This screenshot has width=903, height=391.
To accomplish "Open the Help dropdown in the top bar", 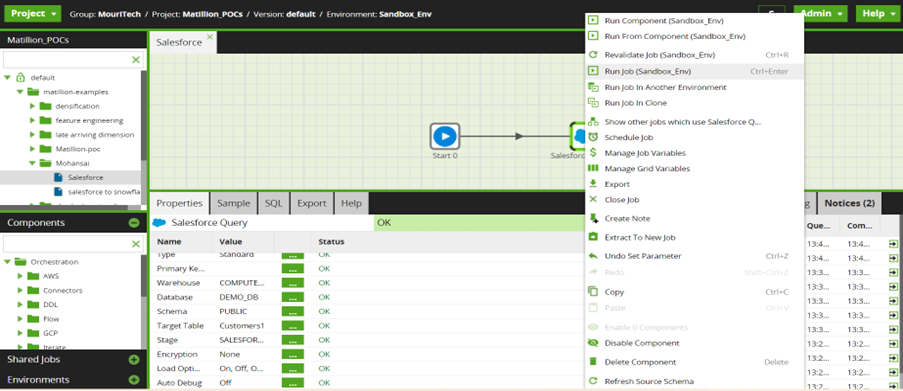I will (878, 13).
